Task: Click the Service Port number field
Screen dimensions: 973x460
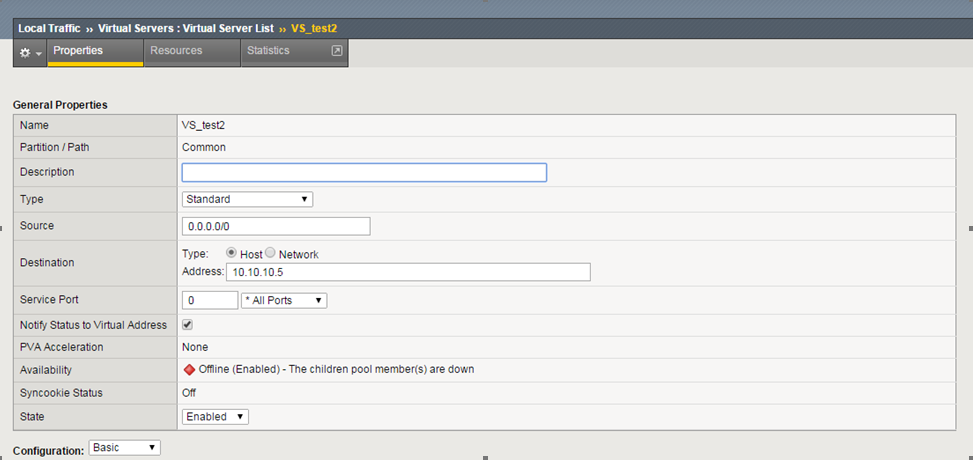Action: pyautogui.click(x=208, y=300)
